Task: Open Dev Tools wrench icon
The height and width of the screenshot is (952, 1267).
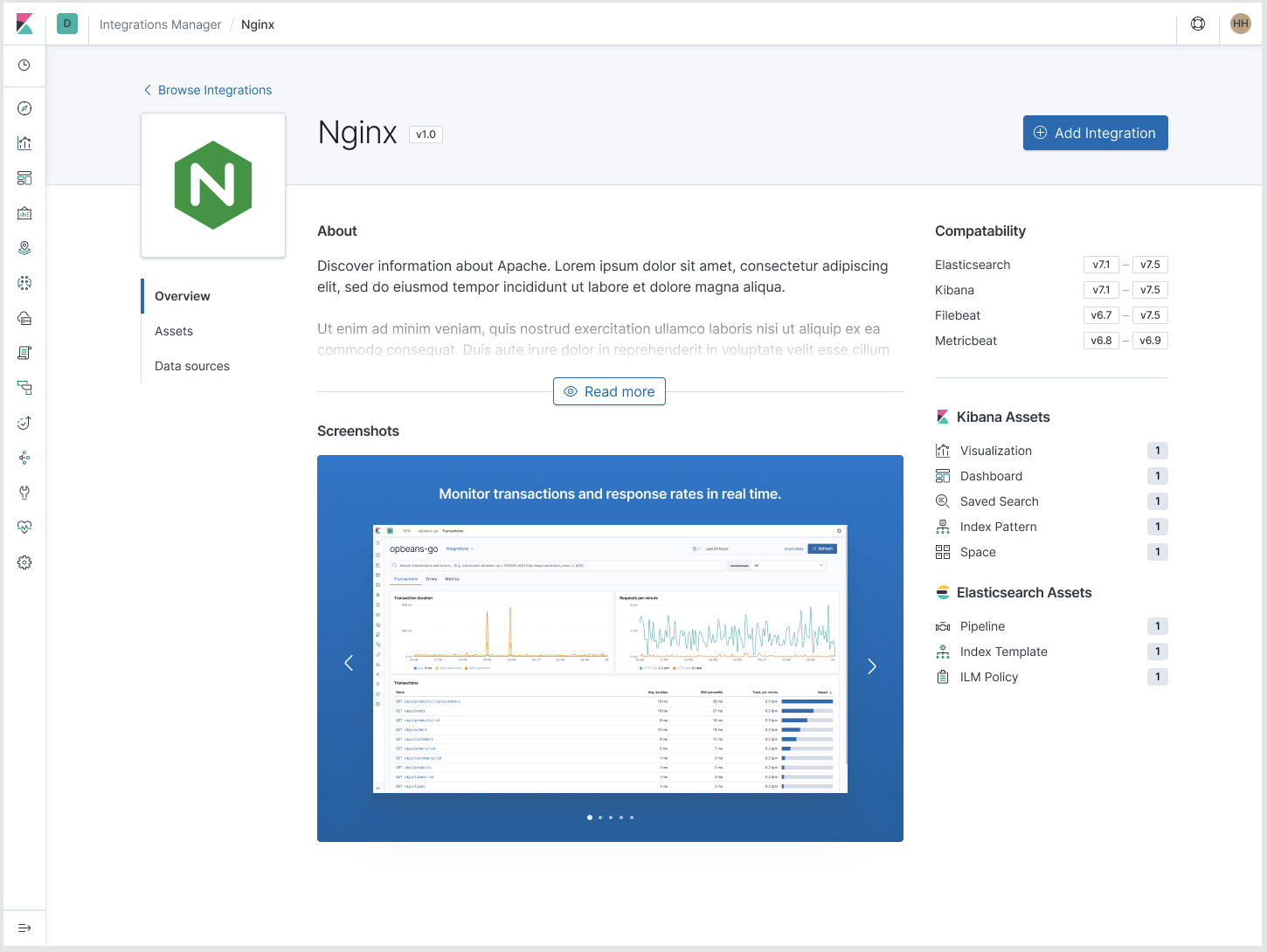Action: pos(24,493)
